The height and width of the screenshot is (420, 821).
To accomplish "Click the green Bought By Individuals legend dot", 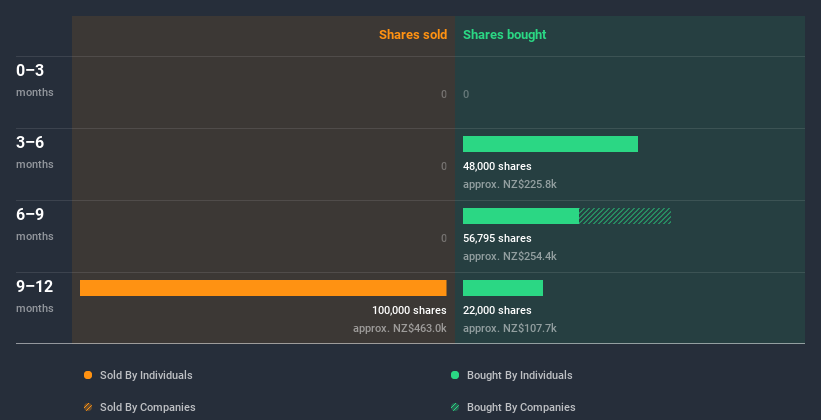I will click(x=455, y=375).
